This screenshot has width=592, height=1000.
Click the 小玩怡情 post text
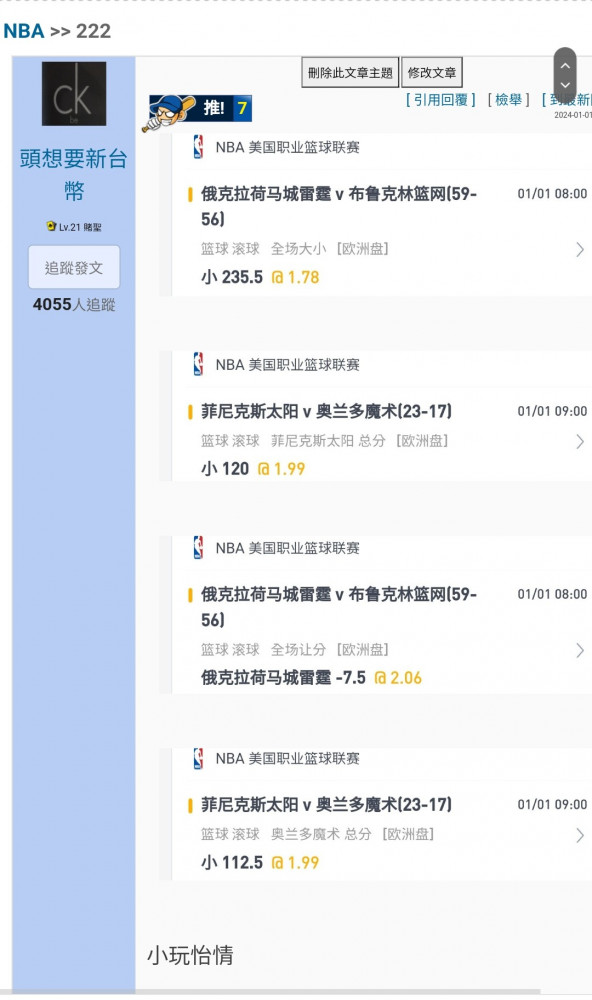tap(190, 955)
